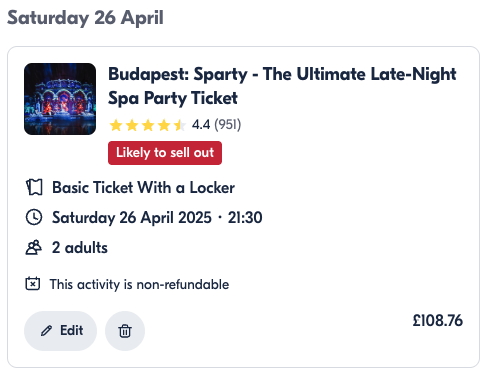488x376 pixels.
Task: Select the Basic Ticket With a Locker text
Action: 144,187
